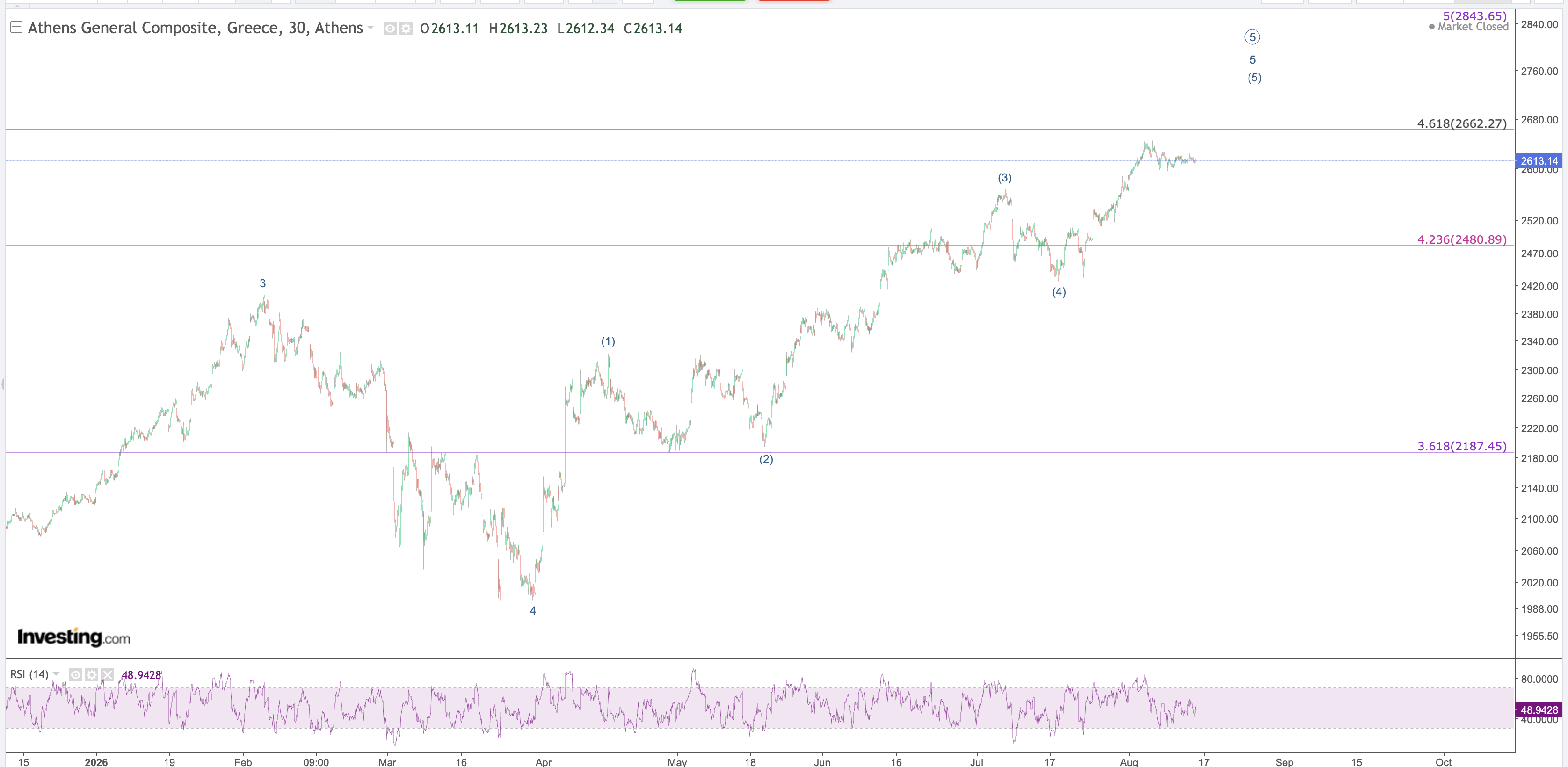
Task: Click the 2680.00 price axis label
Action: pyautogui.click(x=1539, y=119)
